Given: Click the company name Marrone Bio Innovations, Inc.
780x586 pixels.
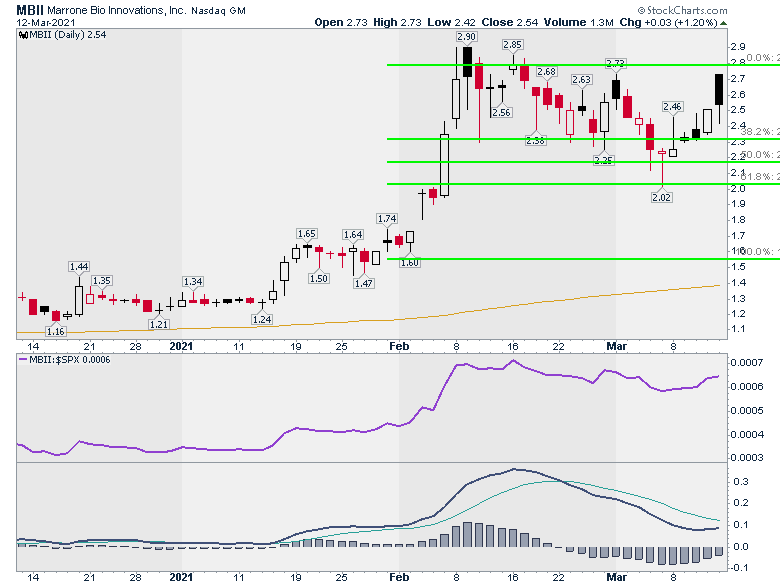Looking at the screenshot, I should [117, 10].
